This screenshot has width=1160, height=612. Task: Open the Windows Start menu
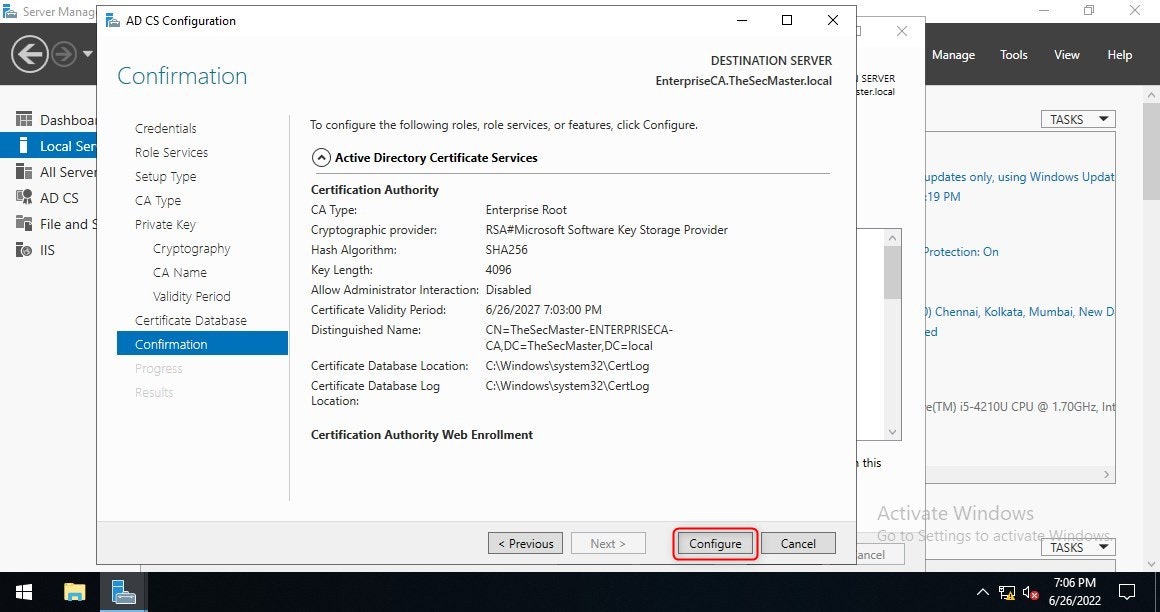click(24, 592)
